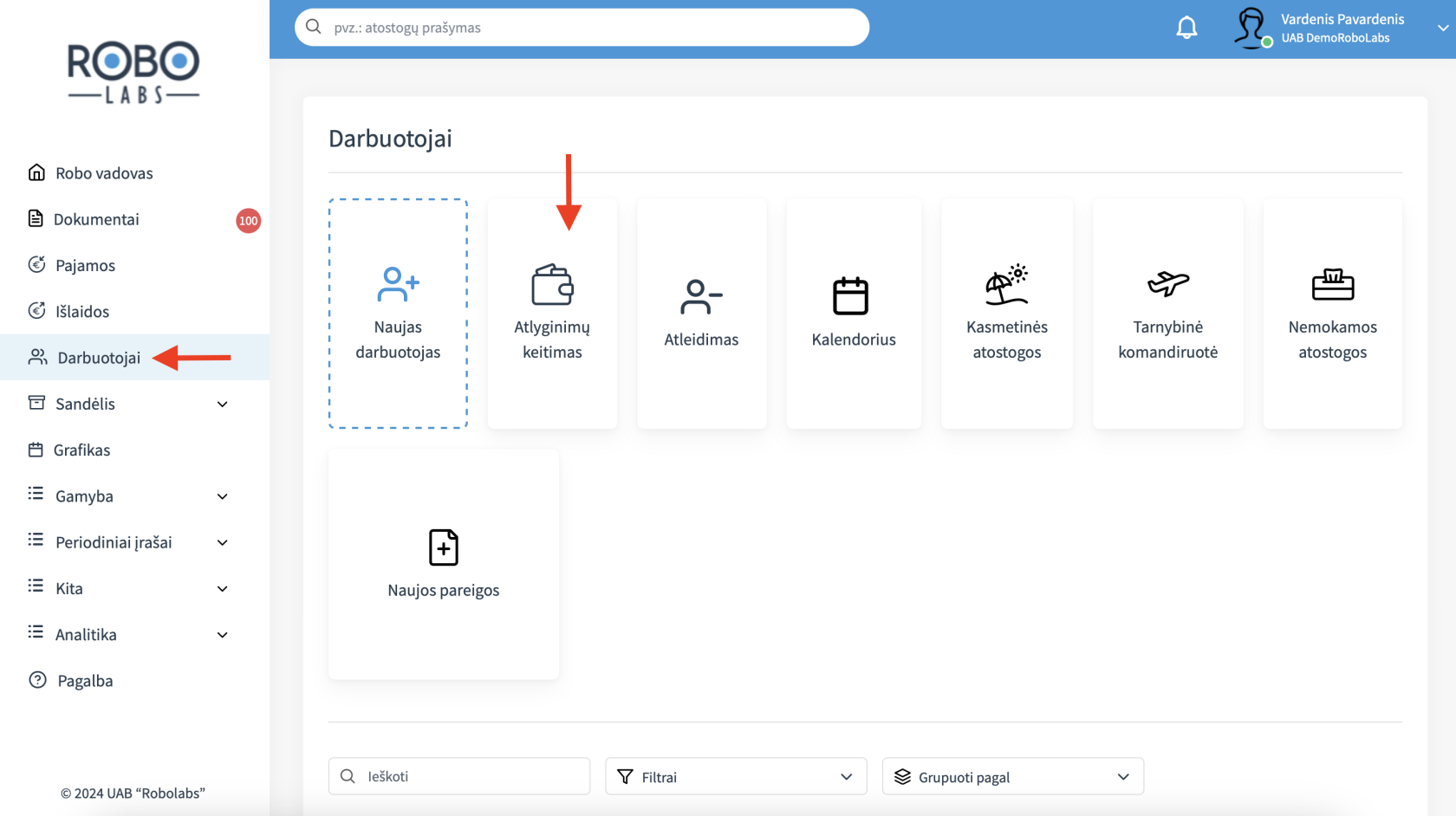Click the briefcase icon for Nemokamos atostogos
Image resolution: width=1456 pixels, height=816 pixels.
click(x=1333, y=284)
